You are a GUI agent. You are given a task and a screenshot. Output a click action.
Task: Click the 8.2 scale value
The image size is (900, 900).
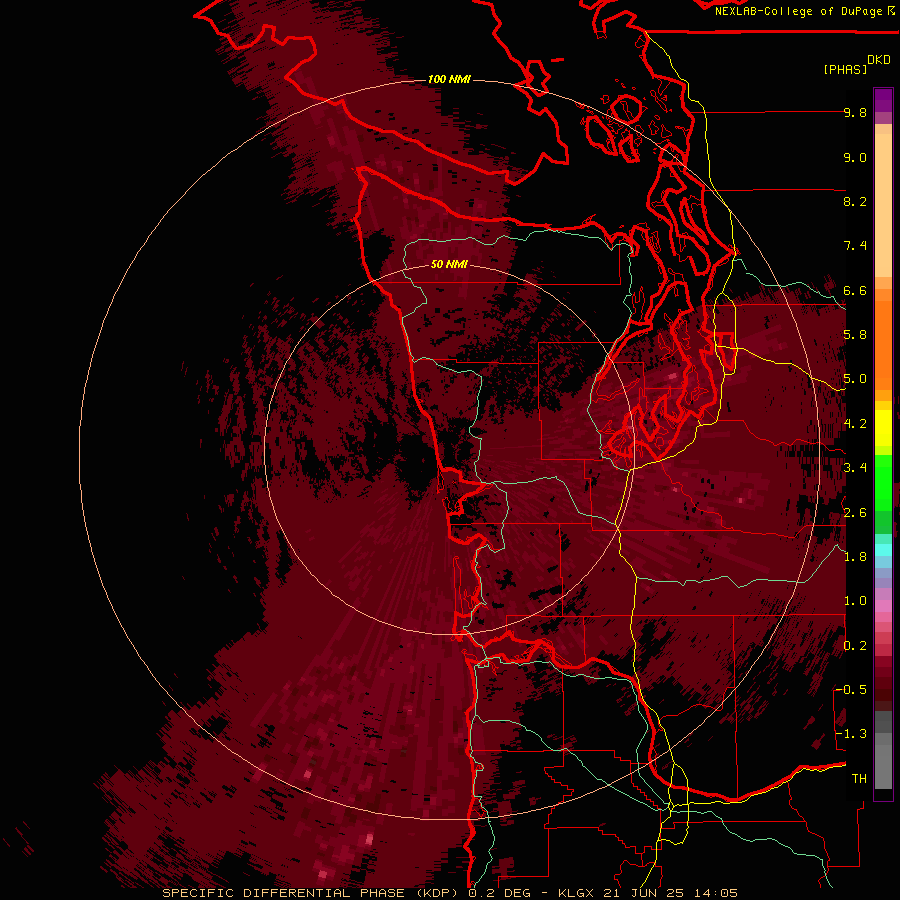coord(855,201)
